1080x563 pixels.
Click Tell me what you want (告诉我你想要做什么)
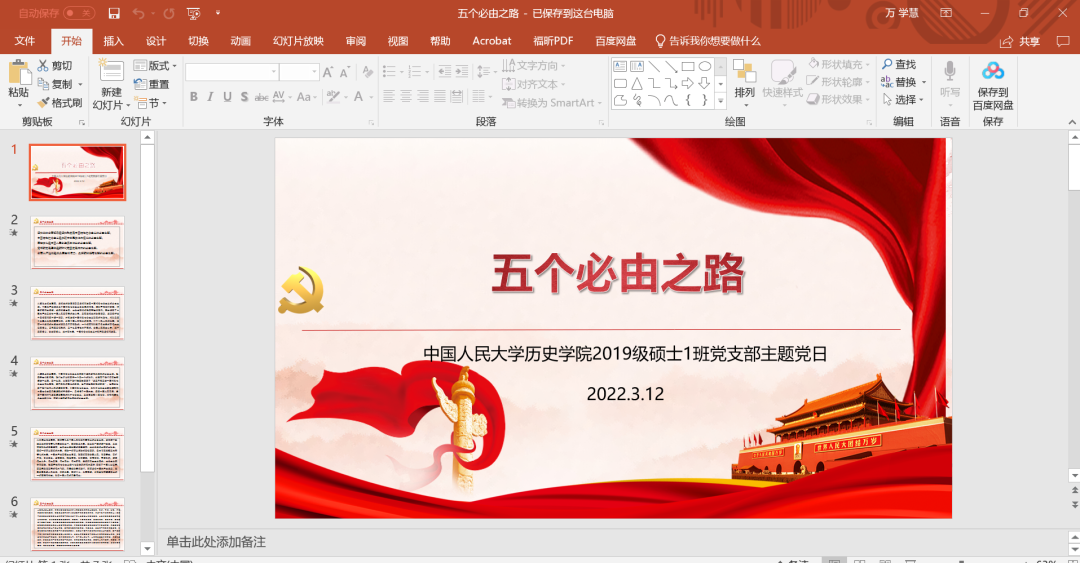pos(707,41)
